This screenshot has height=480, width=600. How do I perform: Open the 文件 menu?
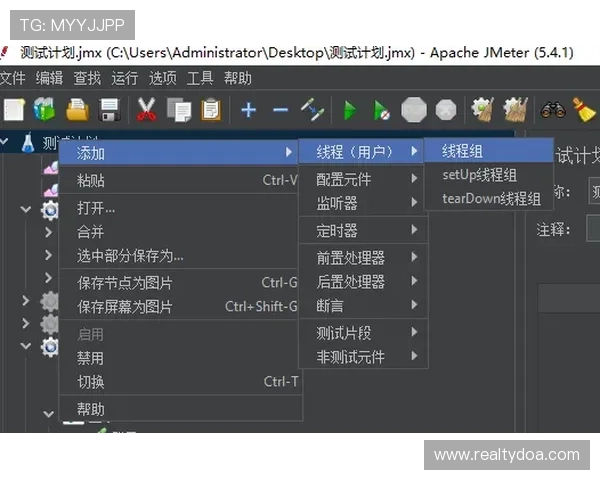coord(12,78)
